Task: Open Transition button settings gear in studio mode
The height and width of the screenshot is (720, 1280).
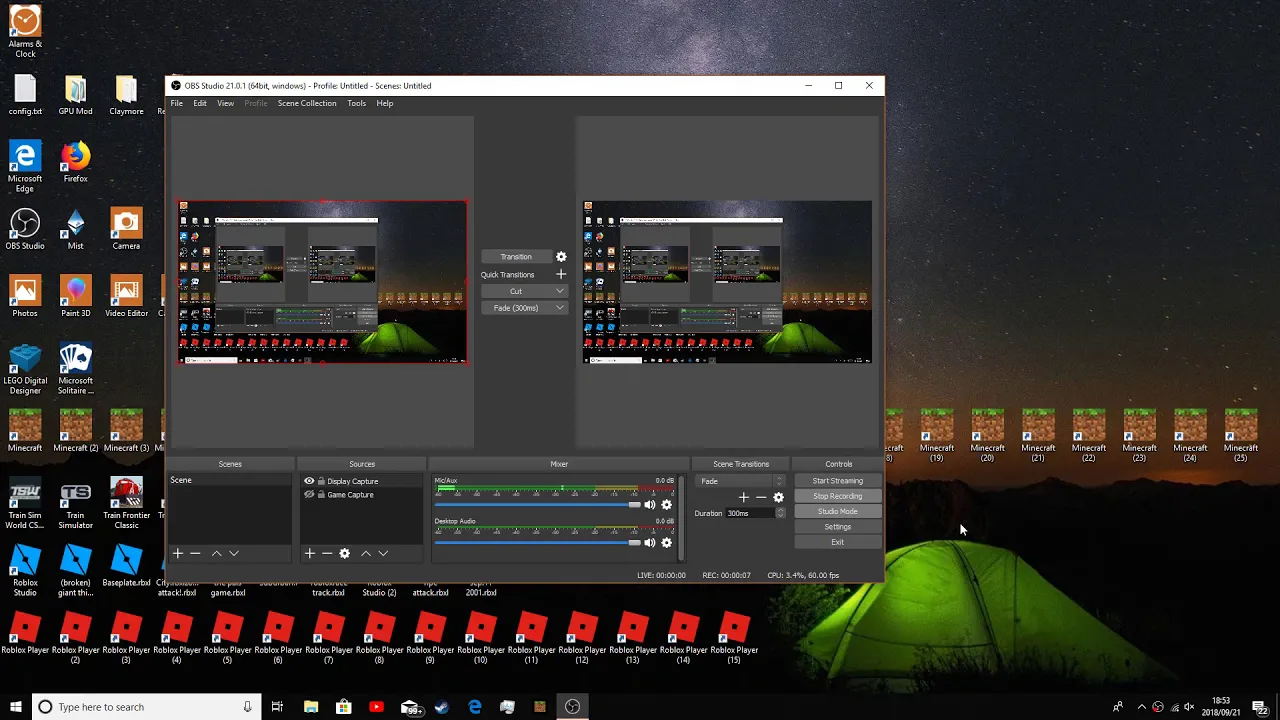Action: [x=561, y=257]
